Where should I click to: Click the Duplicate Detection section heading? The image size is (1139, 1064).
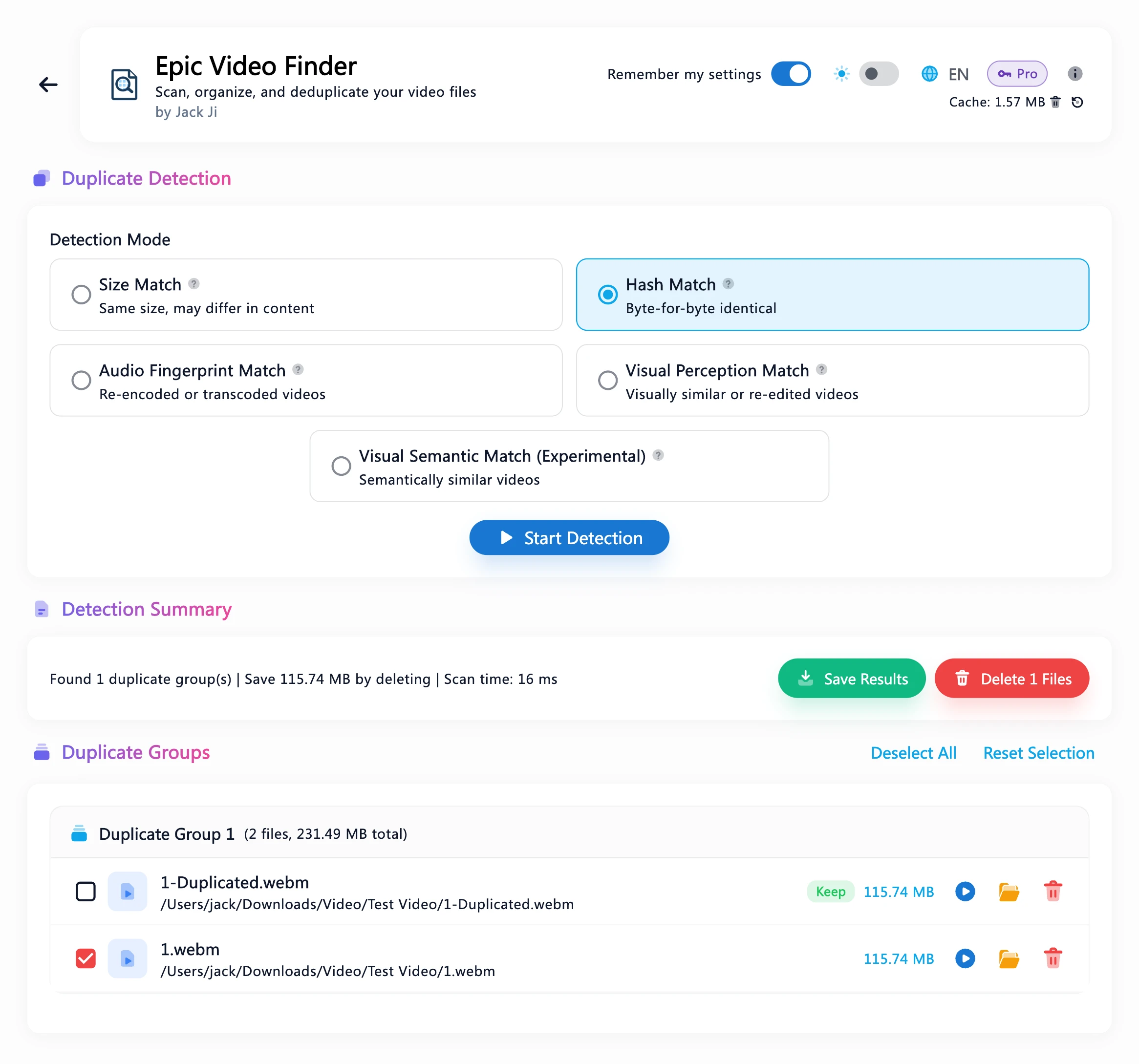pyautogui.click(x=146, y=179)
